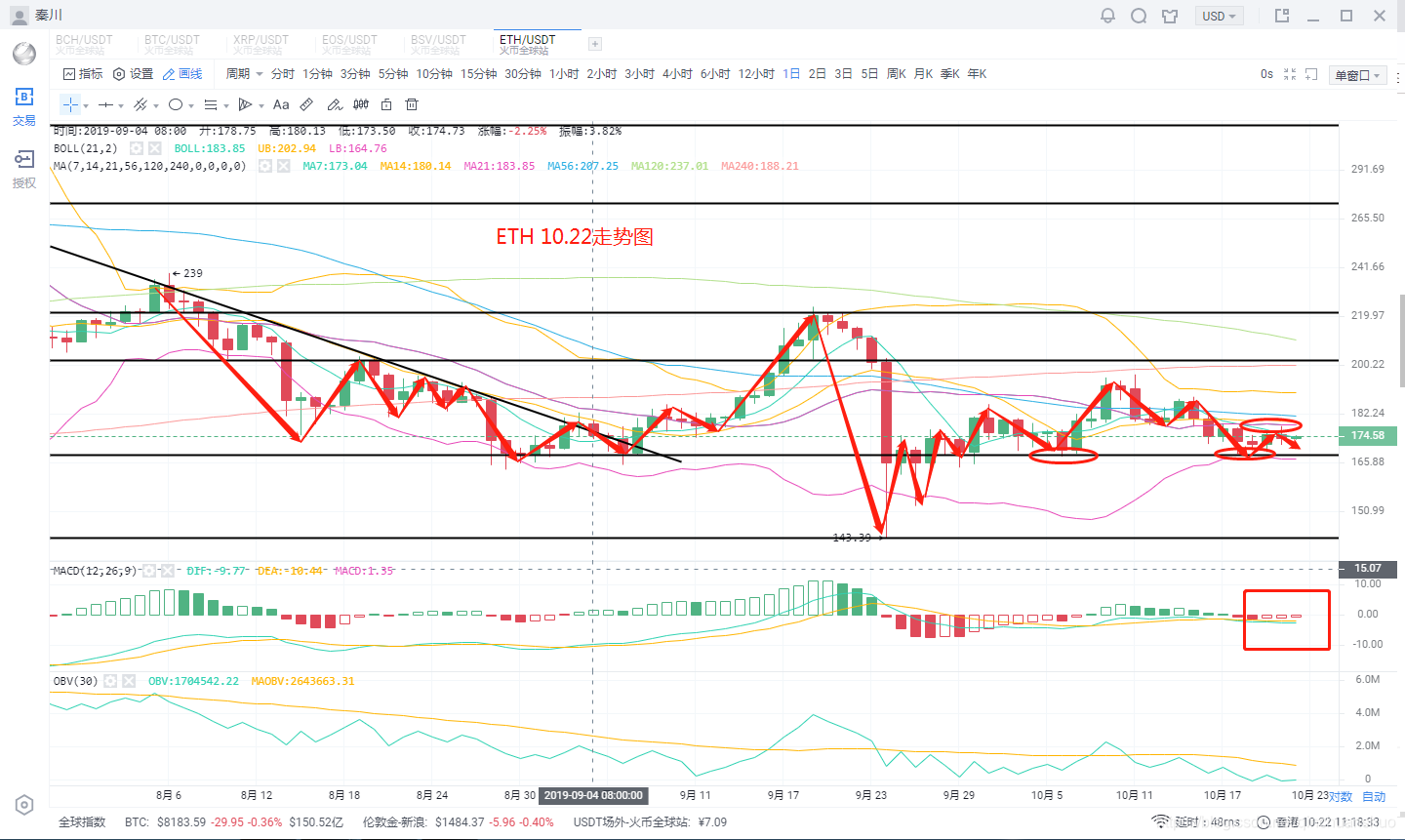Open the hexagon settings icon in the sidebar
Viewport: 1405px width, 840px height.
tap(24, 805)
